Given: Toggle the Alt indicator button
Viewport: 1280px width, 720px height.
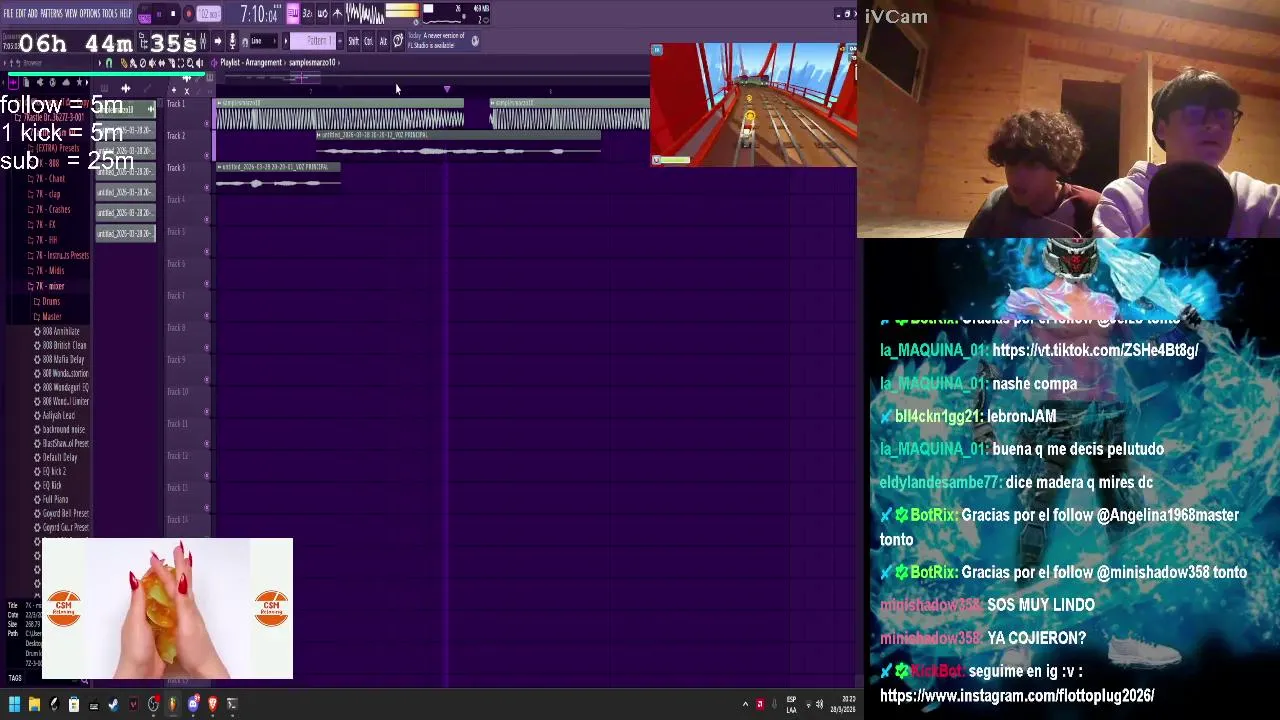Looking at the screenshot, I should coord(383,41).
